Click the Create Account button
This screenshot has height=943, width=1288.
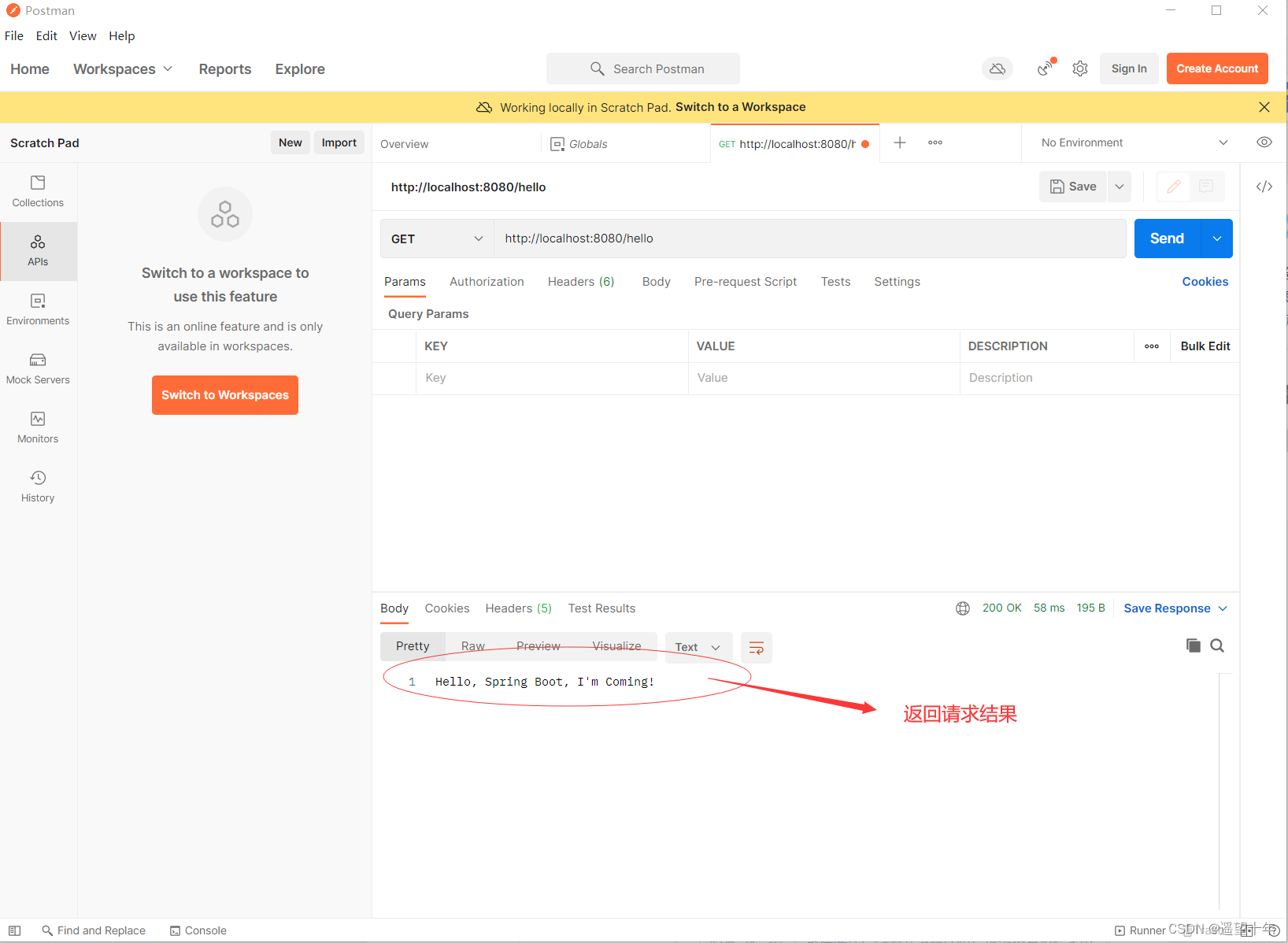coord(1217,68)
